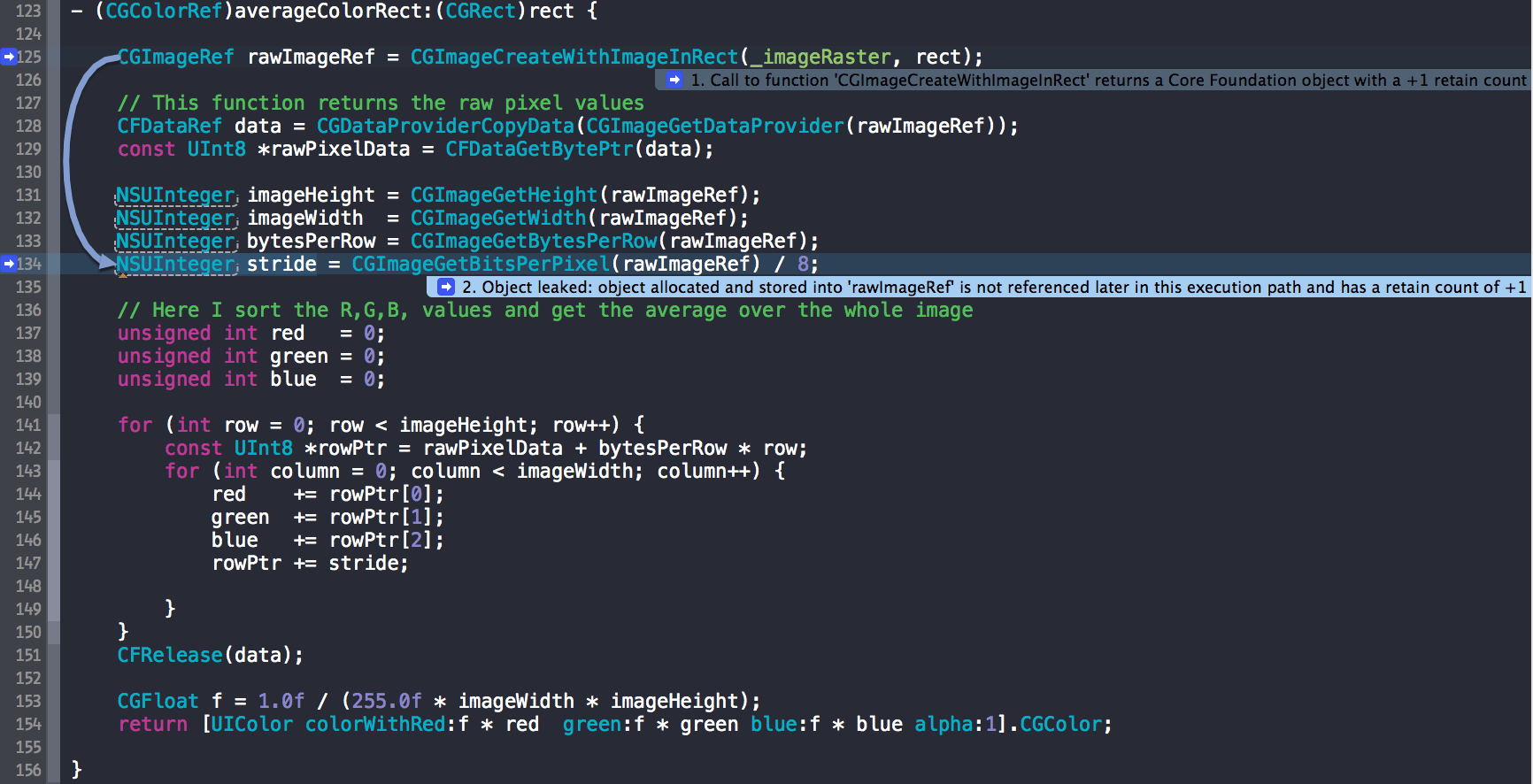Click CFDataGetBytePtr on line 129

539,149
